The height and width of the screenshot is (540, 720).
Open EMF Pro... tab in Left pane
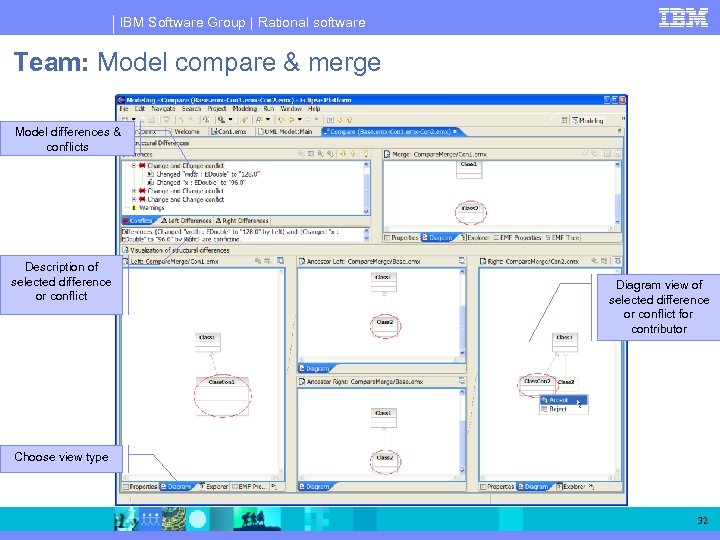249,486
